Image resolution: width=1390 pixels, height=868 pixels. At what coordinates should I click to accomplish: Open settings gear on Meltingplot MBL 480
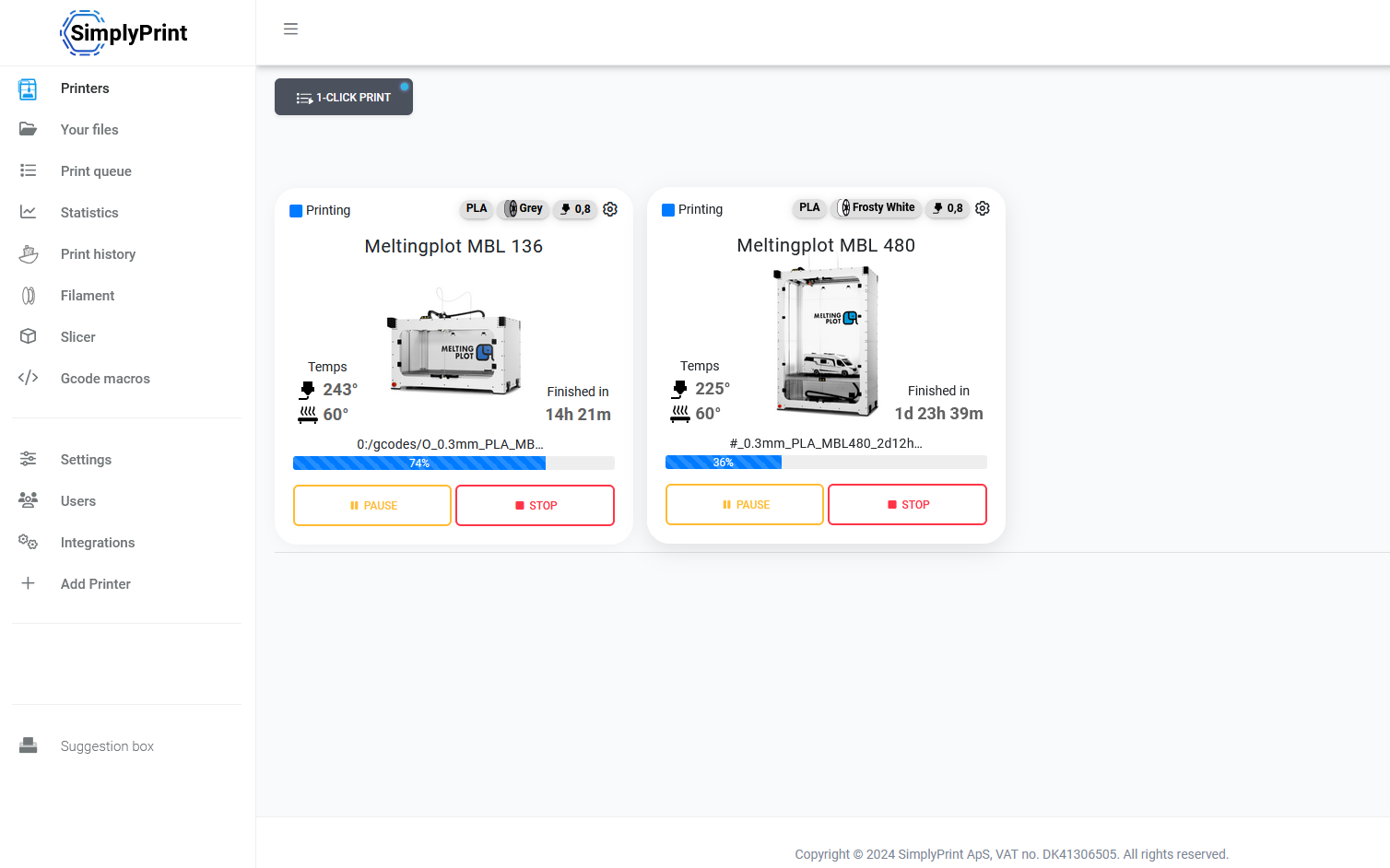pyautogui.click(x=983, y=208)
